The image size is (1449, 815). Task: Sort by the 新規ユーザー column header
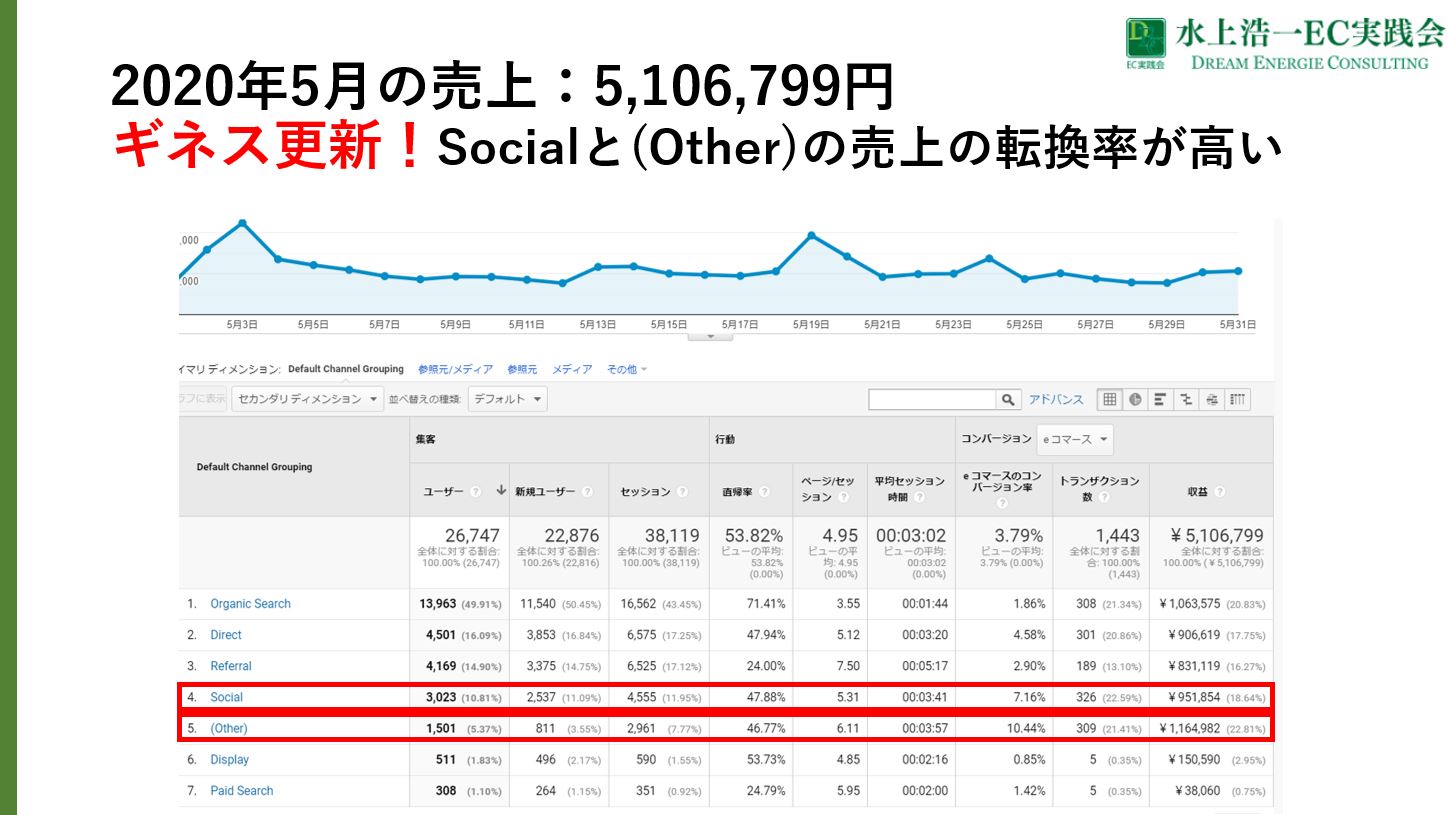(x=545, y=492)
